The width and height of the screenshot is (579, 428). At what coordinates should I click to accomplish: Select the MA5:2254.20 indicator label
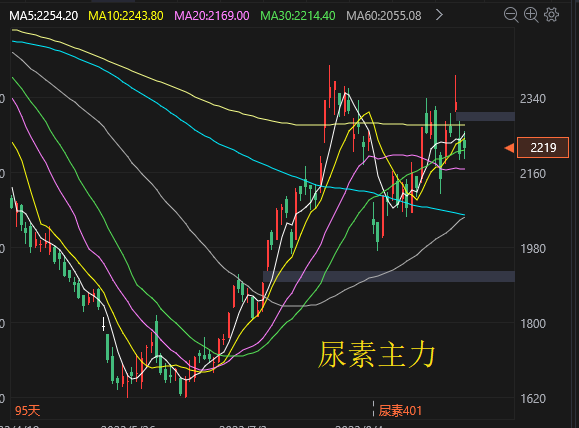[x=44, y=16]
